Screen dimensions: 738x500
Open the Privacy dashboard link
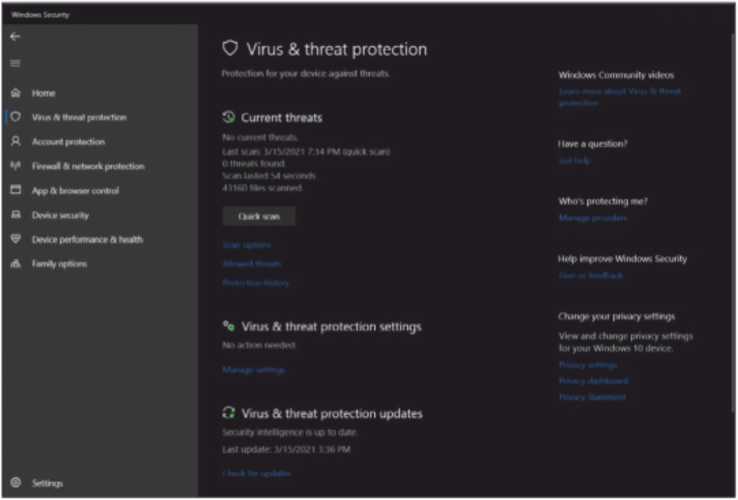pyautogui.click(x=594, y=381)
